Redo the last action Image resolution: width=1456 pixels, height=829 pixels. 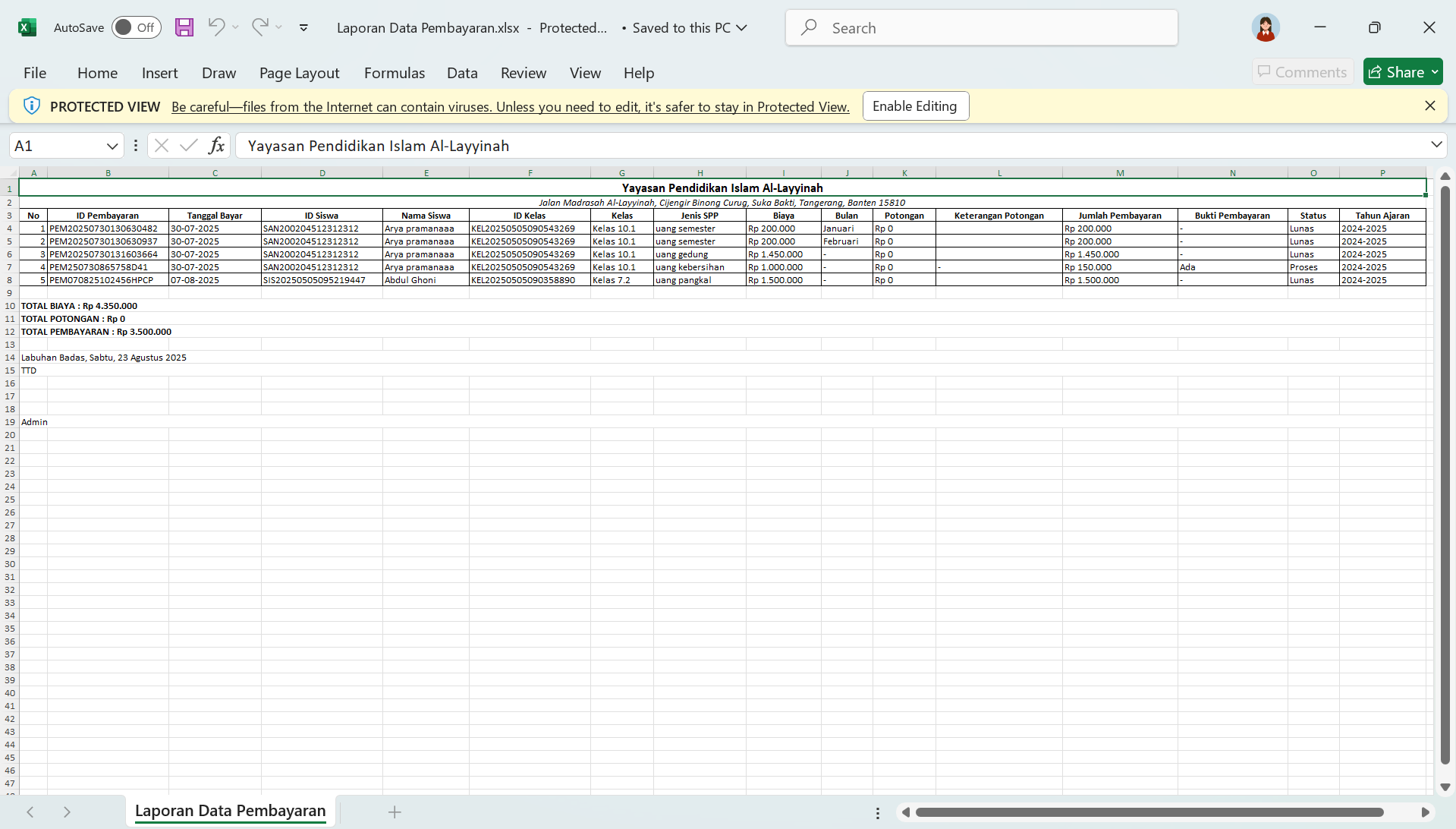259,27
